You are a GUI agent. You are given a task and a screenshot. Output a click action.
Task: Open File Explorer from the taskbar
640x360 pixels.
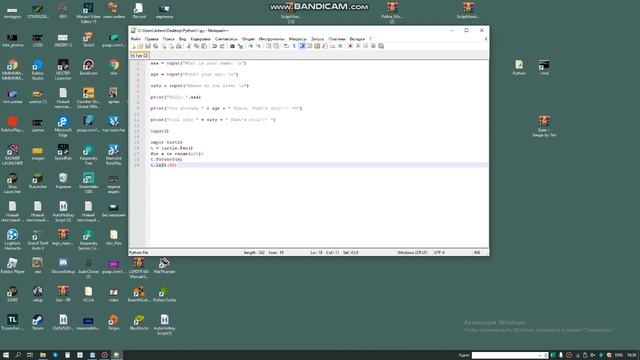tap(42, 355)
